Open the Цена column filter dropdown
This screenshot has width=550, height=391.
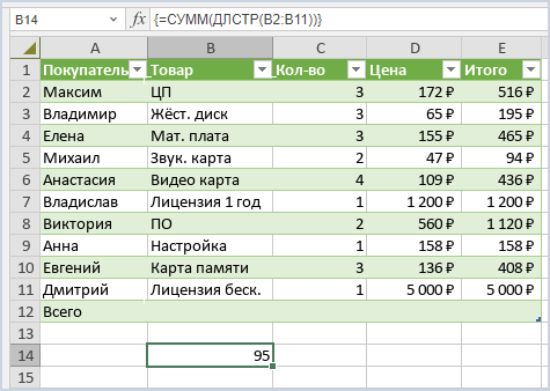pos(451,70)
